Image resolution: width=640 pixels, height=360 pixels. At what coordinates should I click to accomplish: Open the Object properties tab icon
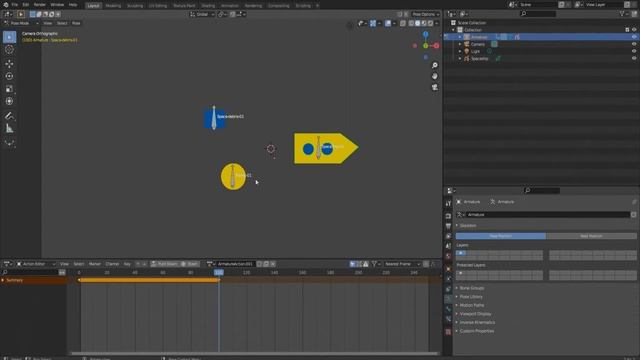pyautogui.click(x=448, y=269)
